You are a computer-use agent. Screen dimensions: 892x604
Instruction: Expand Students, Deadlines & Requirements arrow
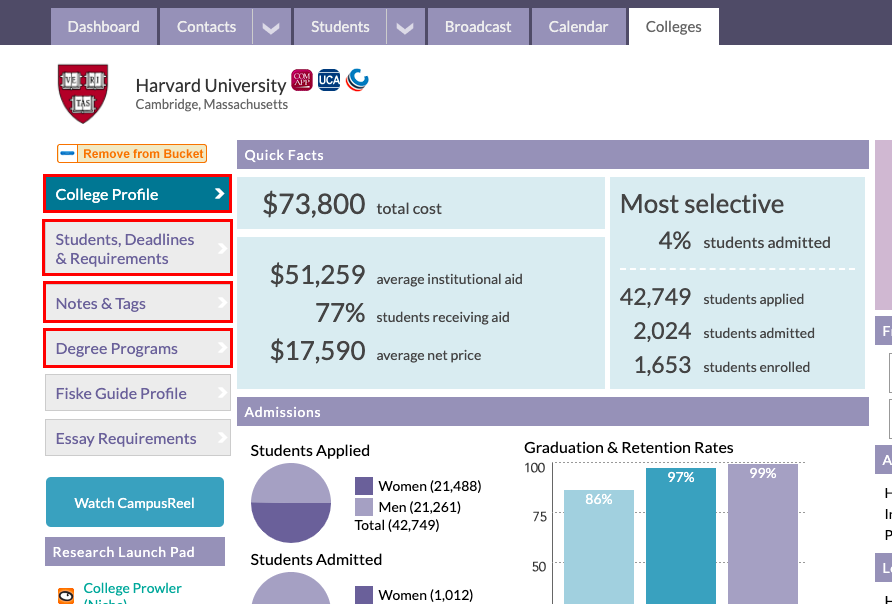tap(222, 249)
